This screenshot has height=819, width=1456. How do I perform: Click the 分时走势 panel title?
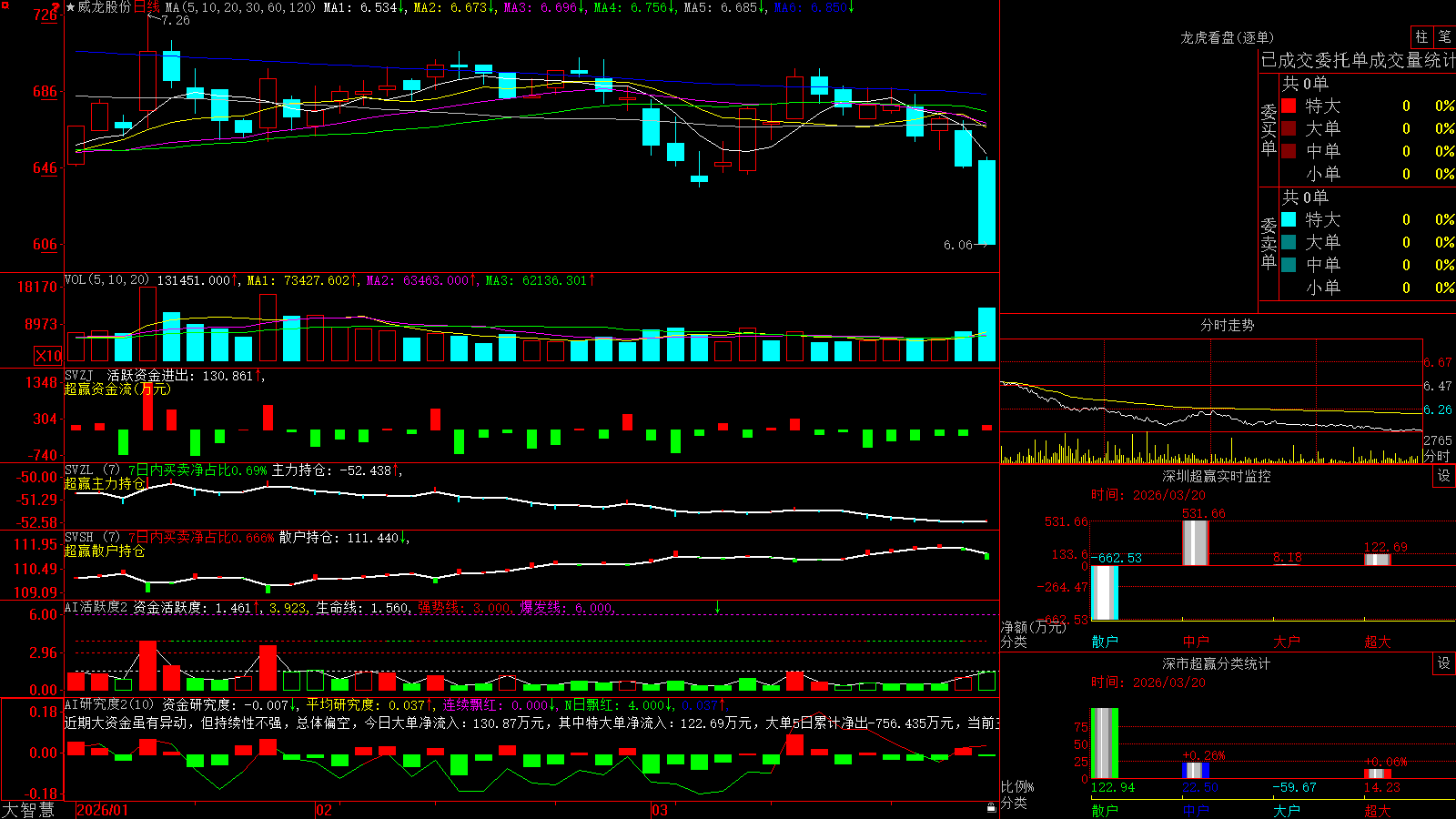pyautogui.click(x=1227, y=325)
